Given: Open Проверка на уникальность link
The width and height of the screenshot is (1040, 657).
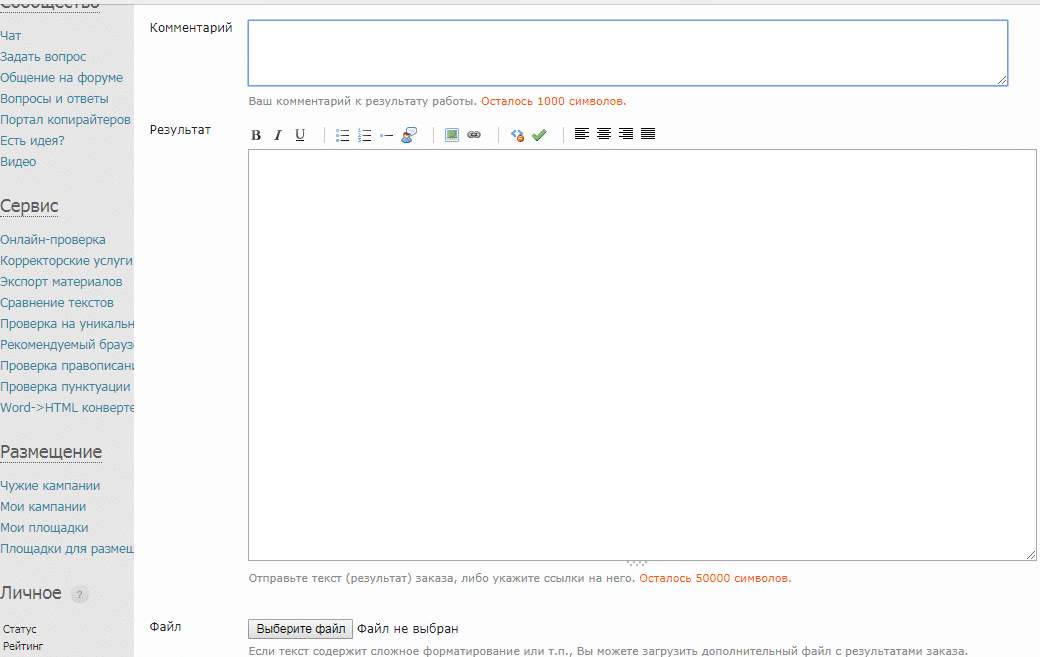Looking at the screenshot, I should (66, 324).
